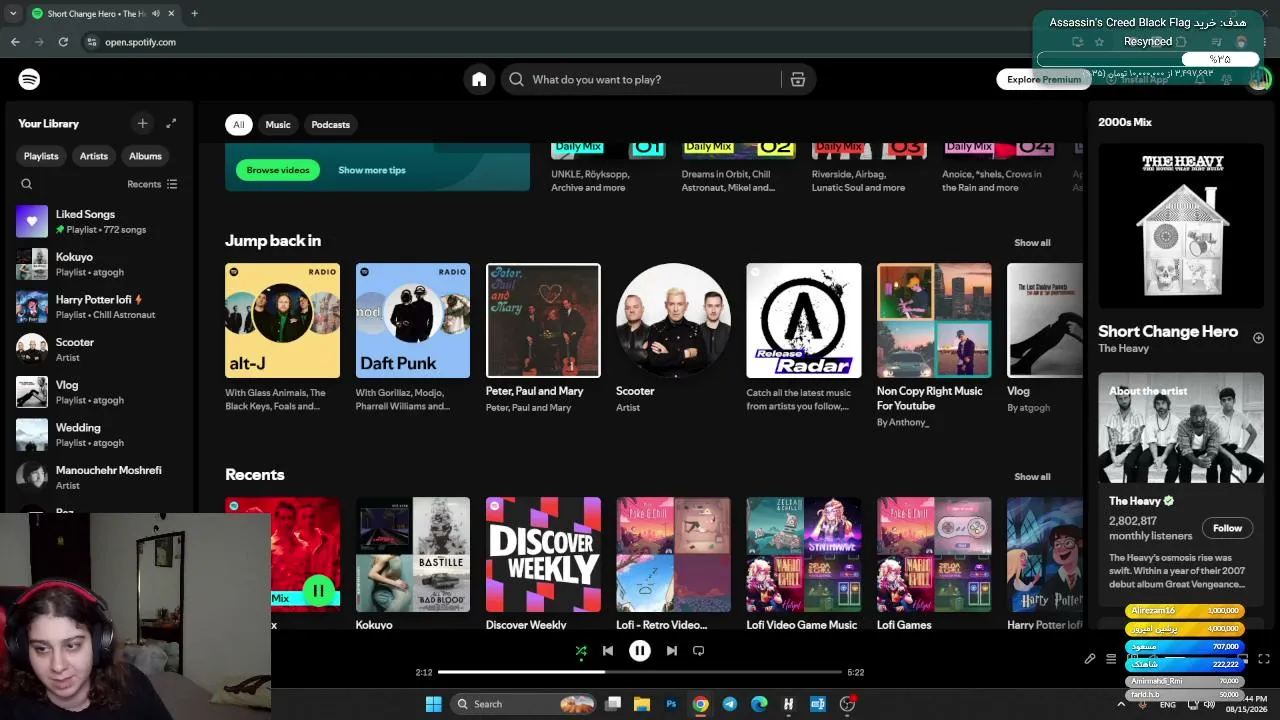Show all Jump back in items
The height and width of the screenshot is (720, 1280).
(1032, 243)
